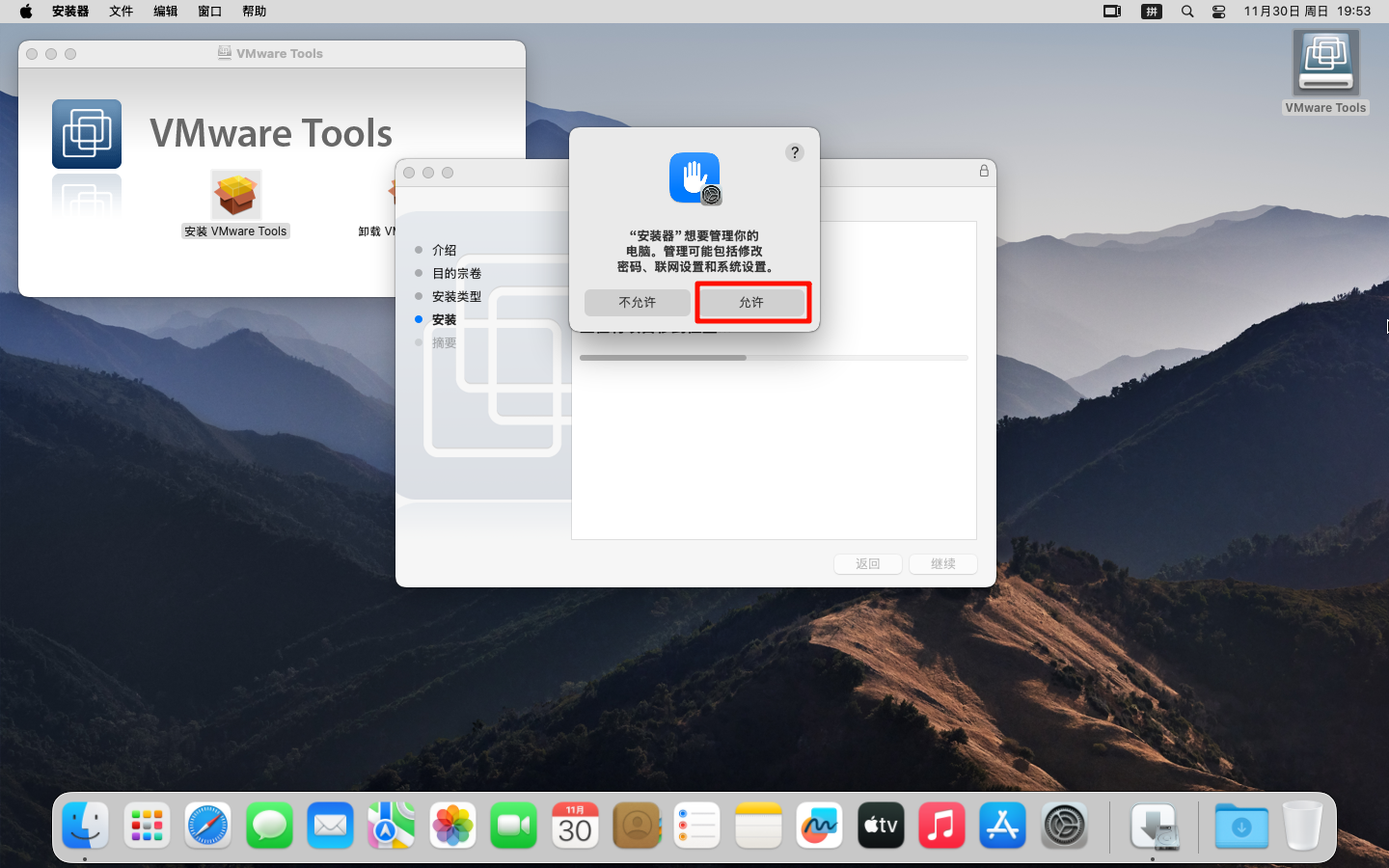This screenshot has height=868, width=1389.
Task: Click the 允许 (Allow) button
Action: coord(751,303)
